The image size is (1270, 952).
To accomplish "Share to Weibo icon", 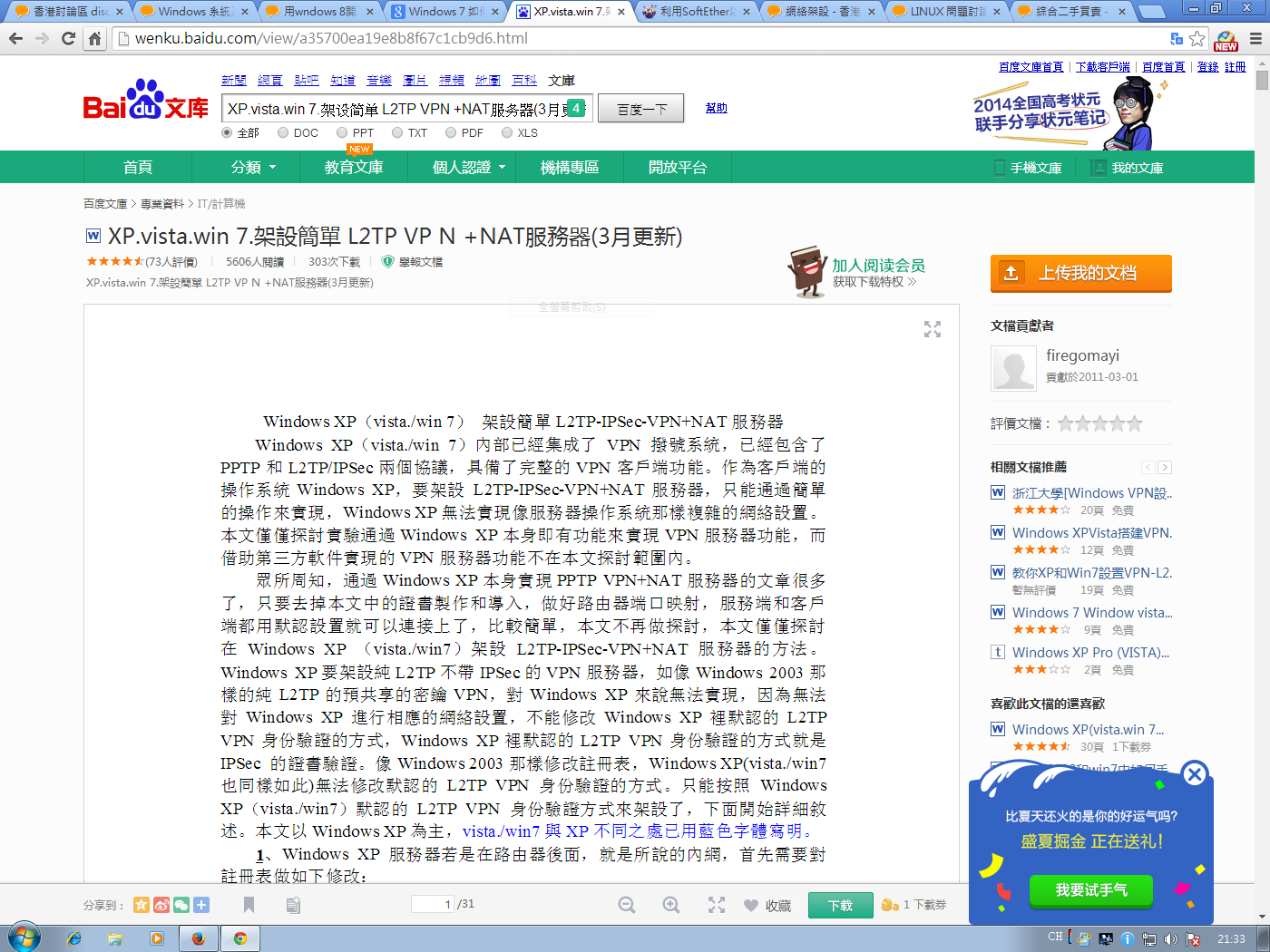I will tap(161, 905).
